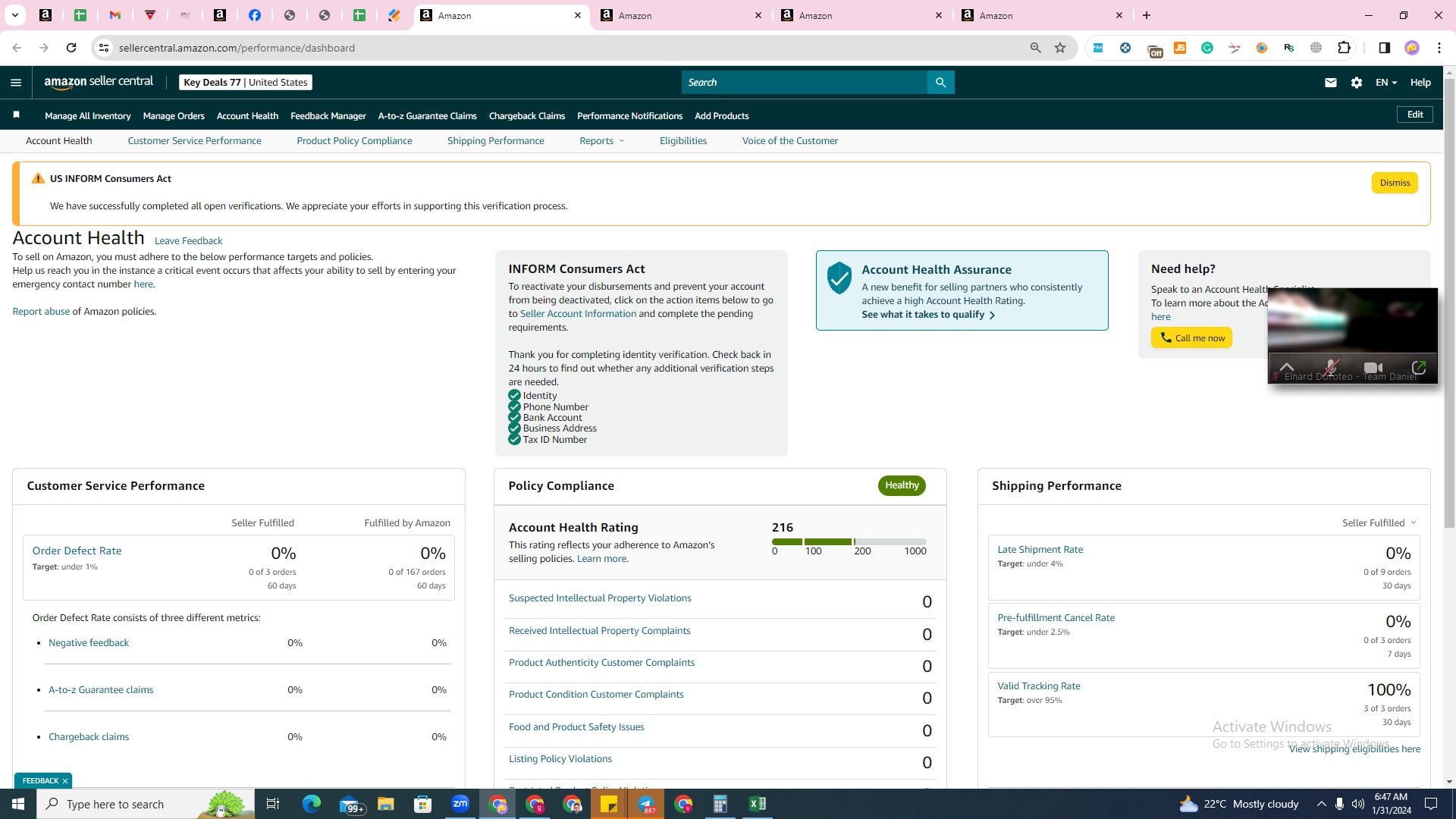Screen dimensions: 1456x819
Task: Open a new browser tab
Action: pos(1147,15)
